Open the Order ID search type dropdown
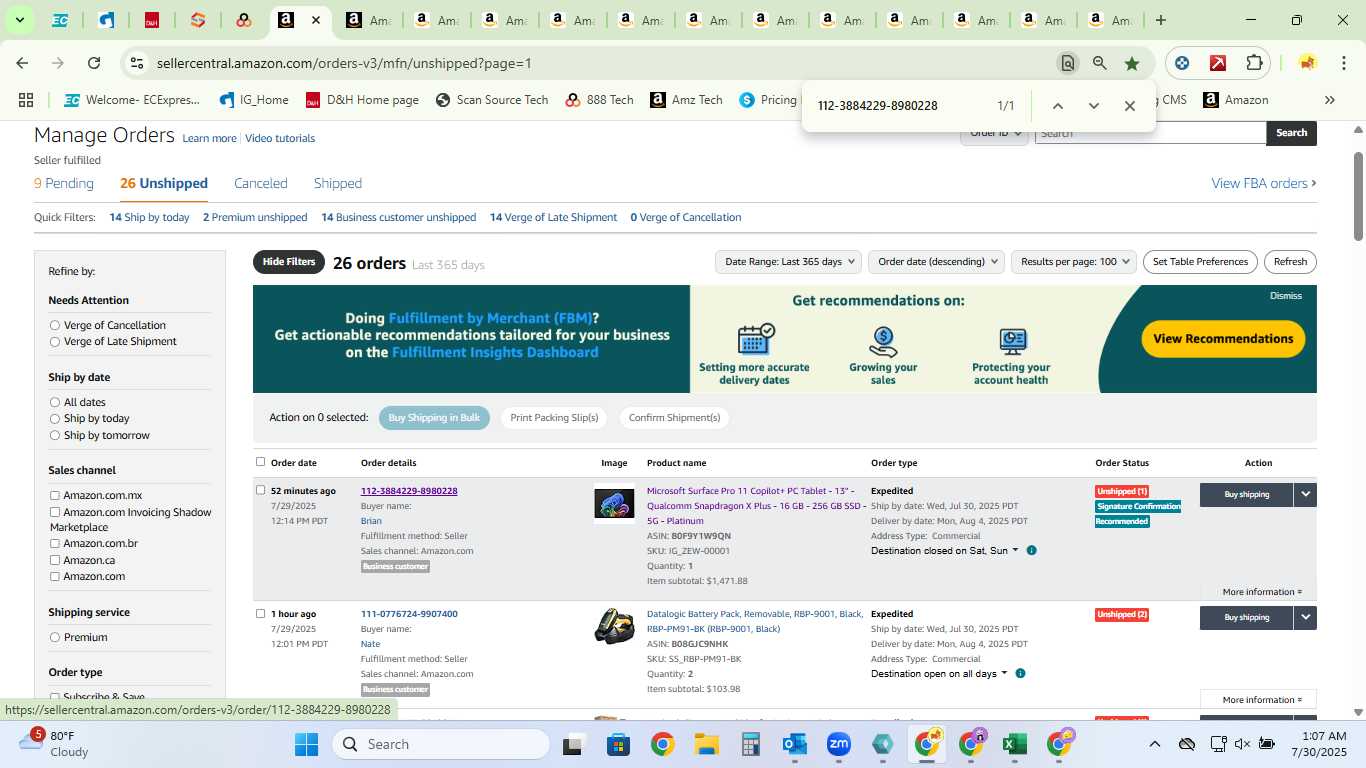 point(995,134)
